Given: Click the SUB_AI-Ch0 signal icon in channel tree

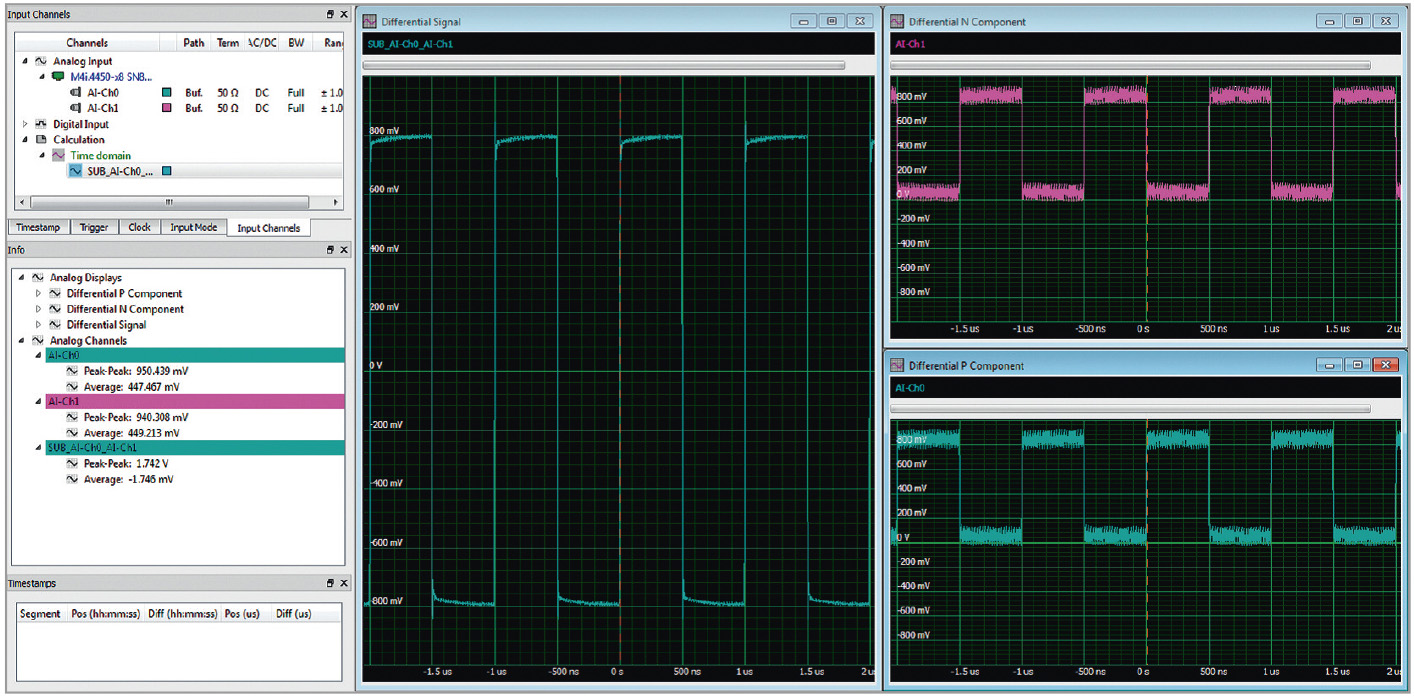Looking at the screenshot, I should [x=75, y=171].
